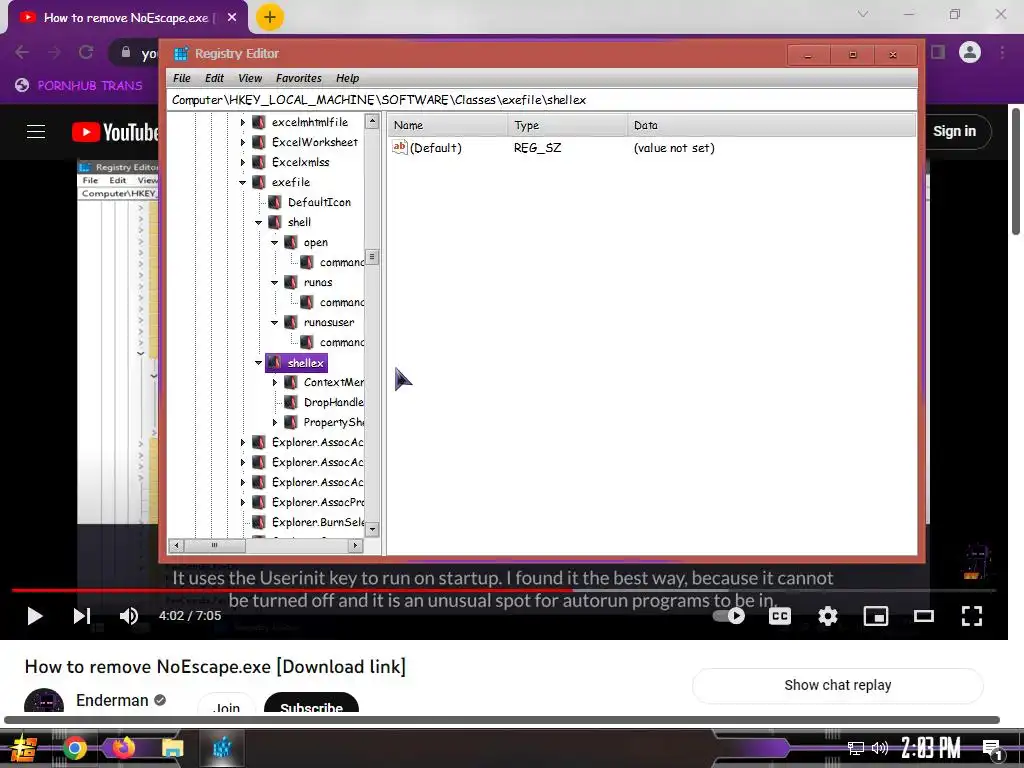
Task: Click tree scrollbar down arrow
Action: point(372,530)
